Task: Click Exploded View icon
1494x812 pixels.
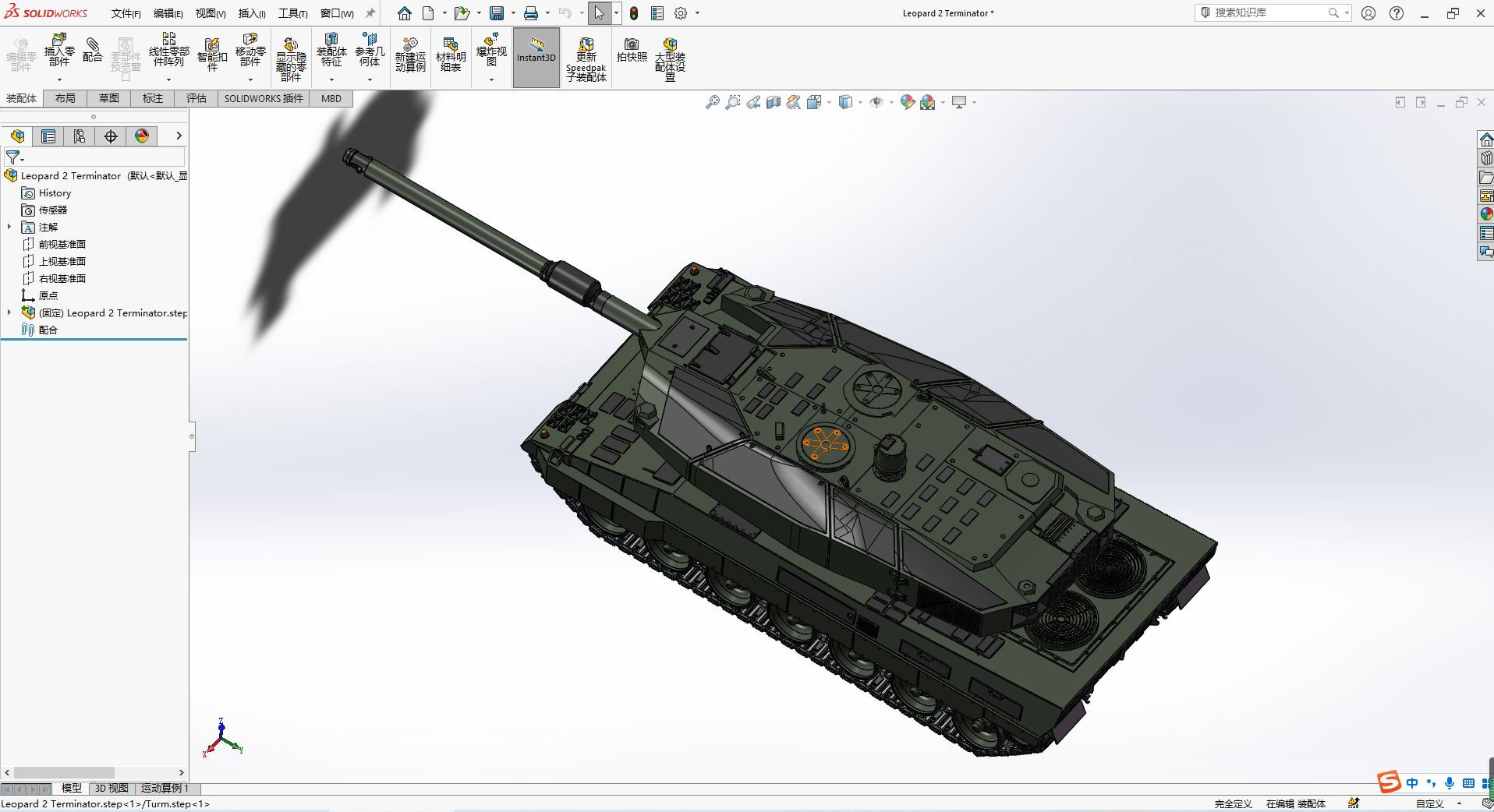Action: tap(491, 50)
